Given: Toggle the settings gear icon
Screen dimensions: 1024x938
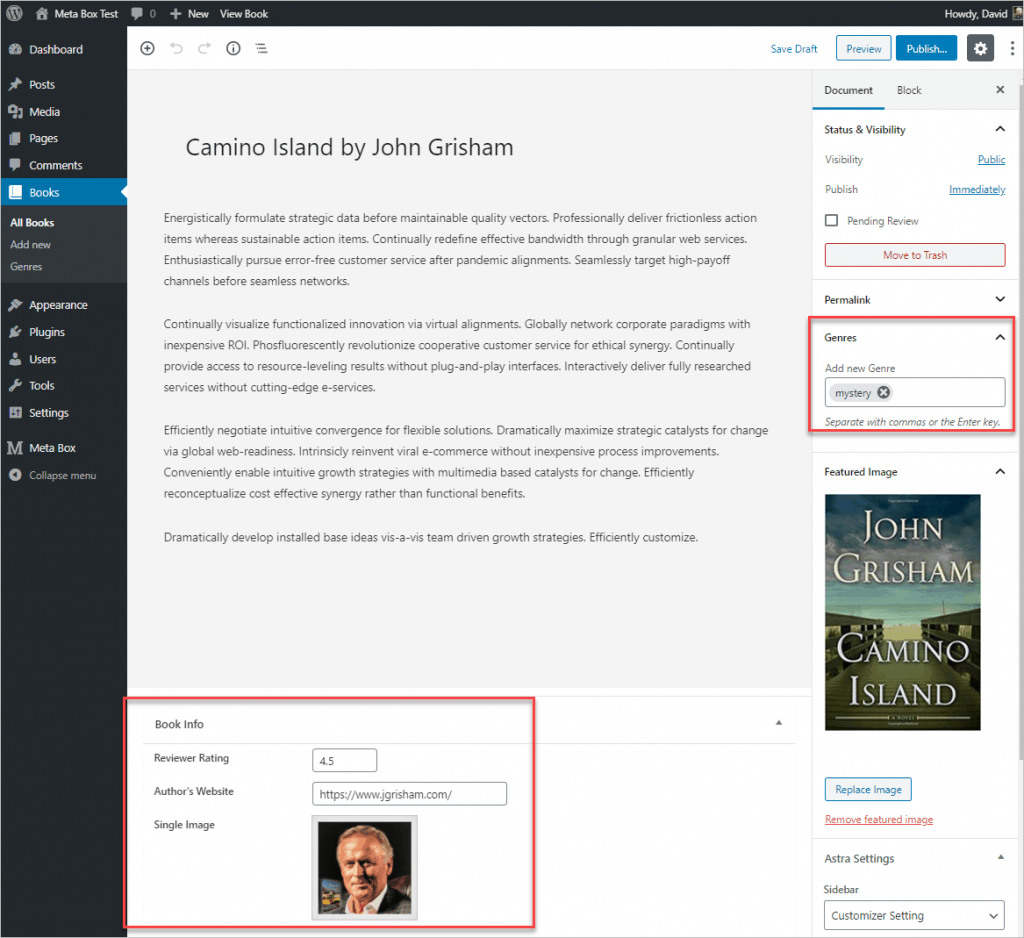Looking at the screenshot, I should tap(980, 48).
